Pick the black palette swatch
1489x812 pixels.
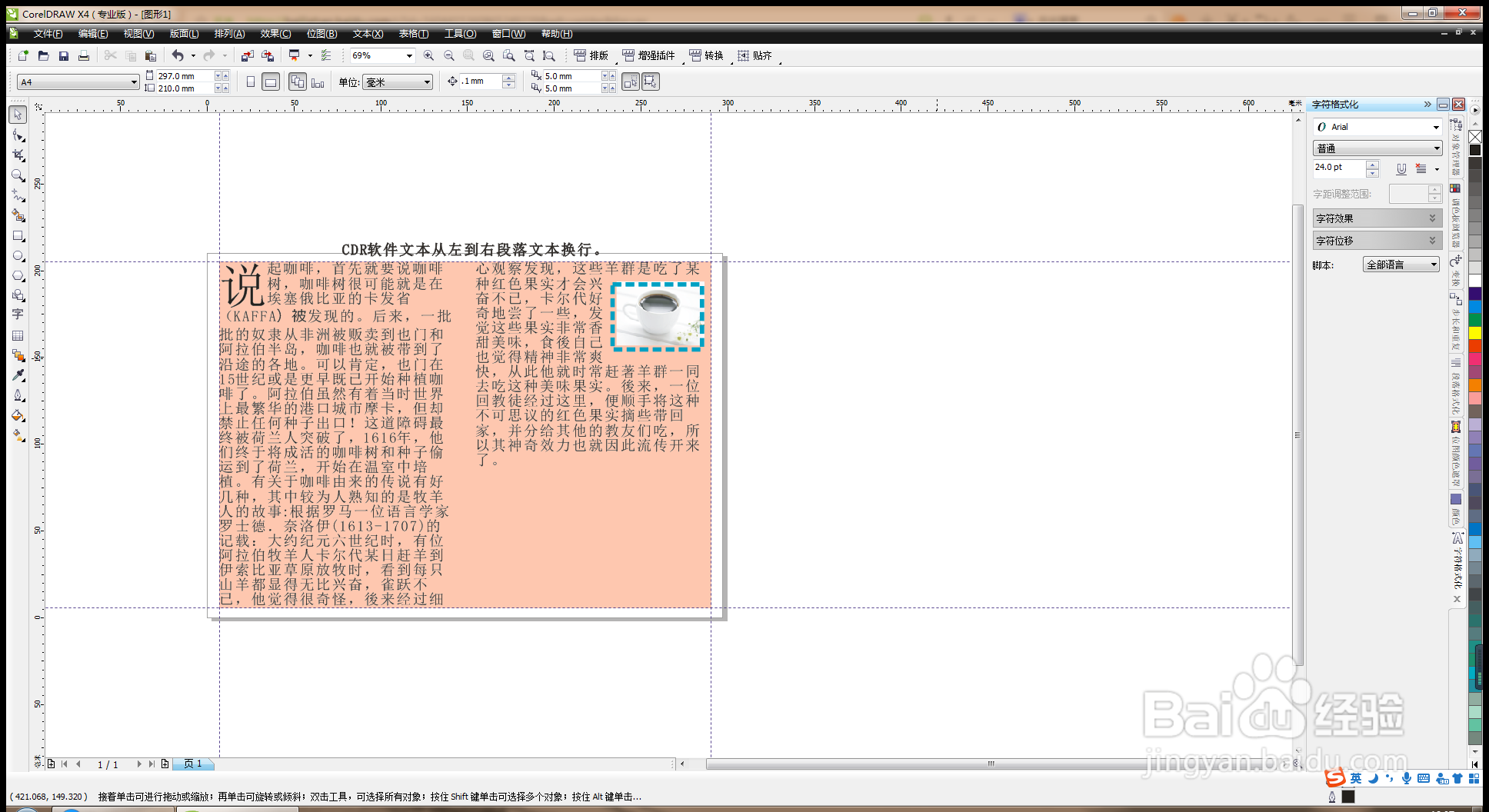coord(1475,150)
